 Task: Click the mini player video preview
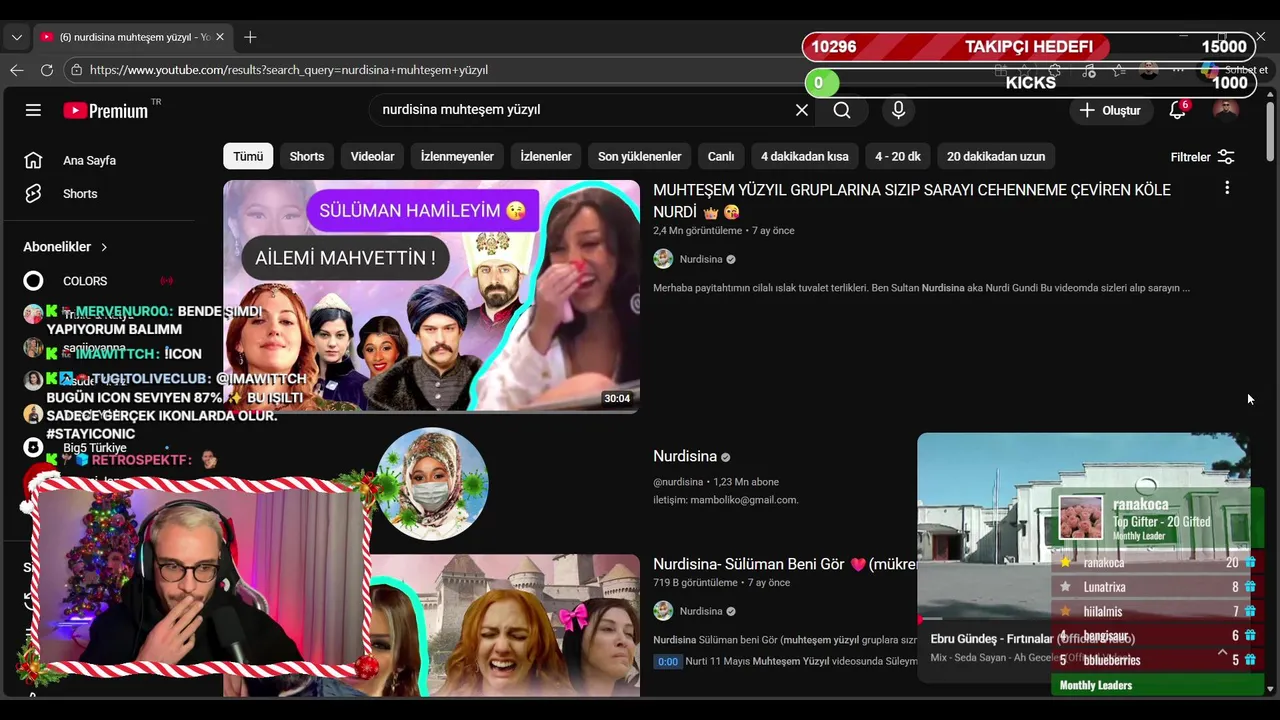(1083, 526)
